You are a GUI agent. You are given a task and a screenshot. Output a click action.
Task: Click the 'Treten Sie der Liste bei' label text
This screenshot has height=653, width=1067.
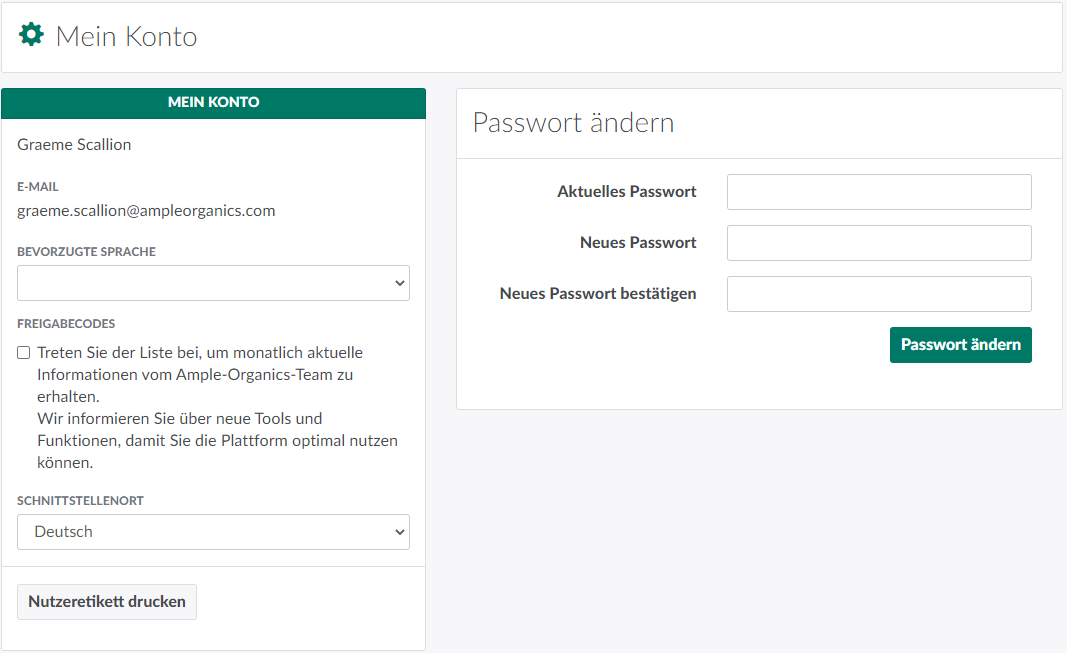pos(200,353)
